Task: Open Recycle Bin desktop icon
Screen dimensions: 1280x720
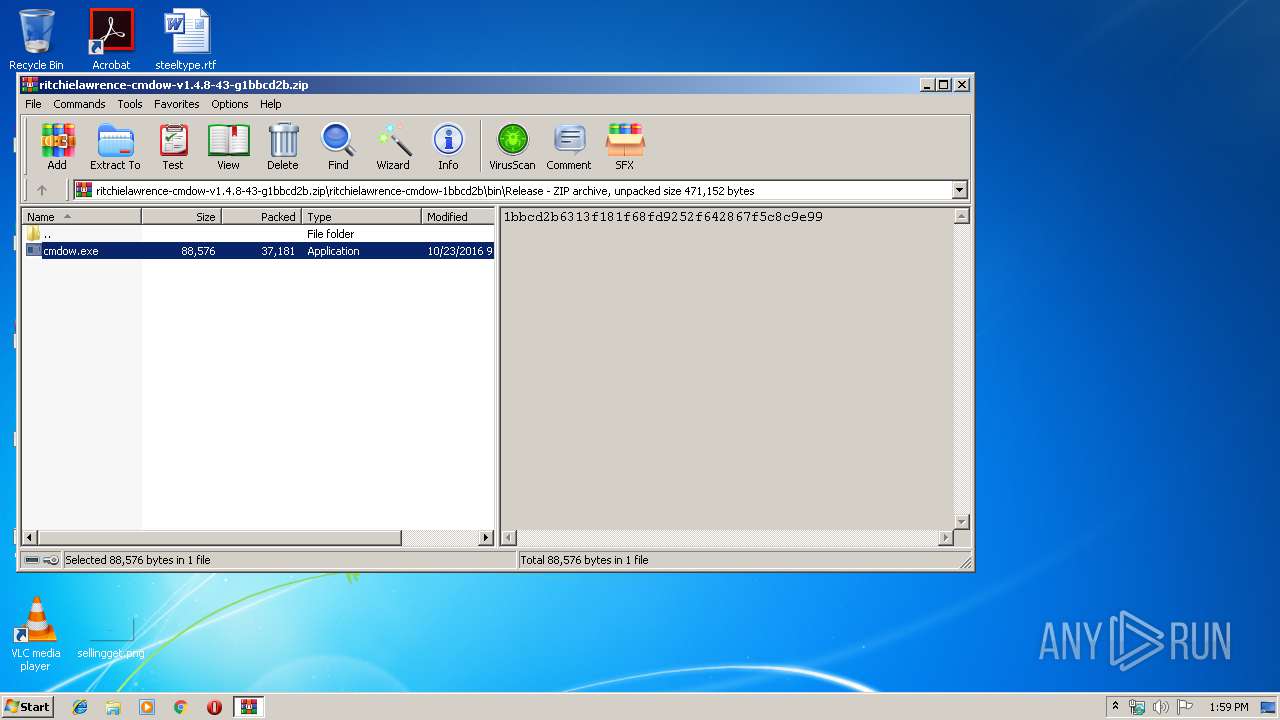Action: click(x=36, y=39)
